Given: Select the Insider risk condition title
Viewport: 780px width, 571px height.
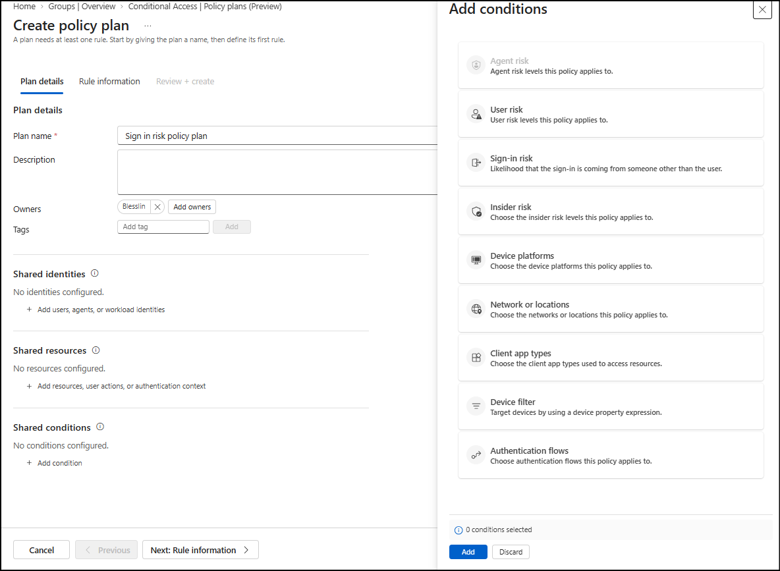Looking at the screenshot, I should pos(511,207).
